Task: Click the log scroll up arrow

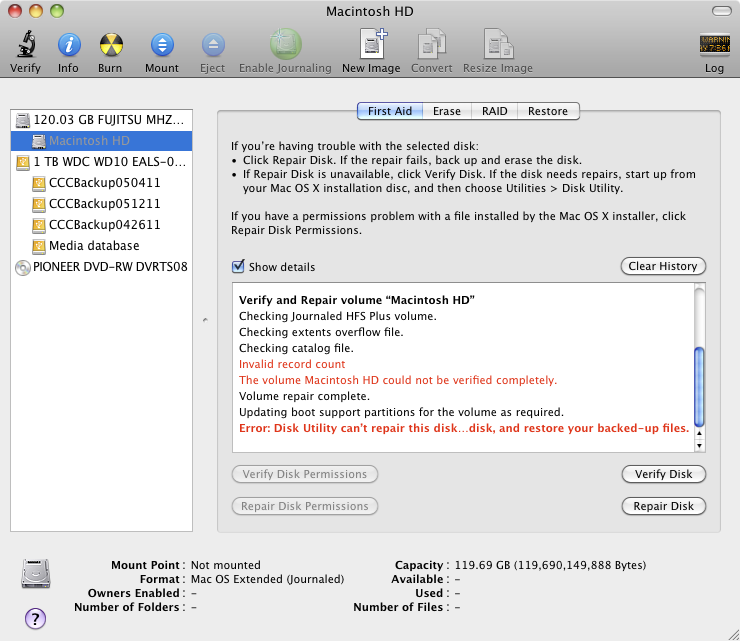Action: pyautogui.click(x=699, y=433)
